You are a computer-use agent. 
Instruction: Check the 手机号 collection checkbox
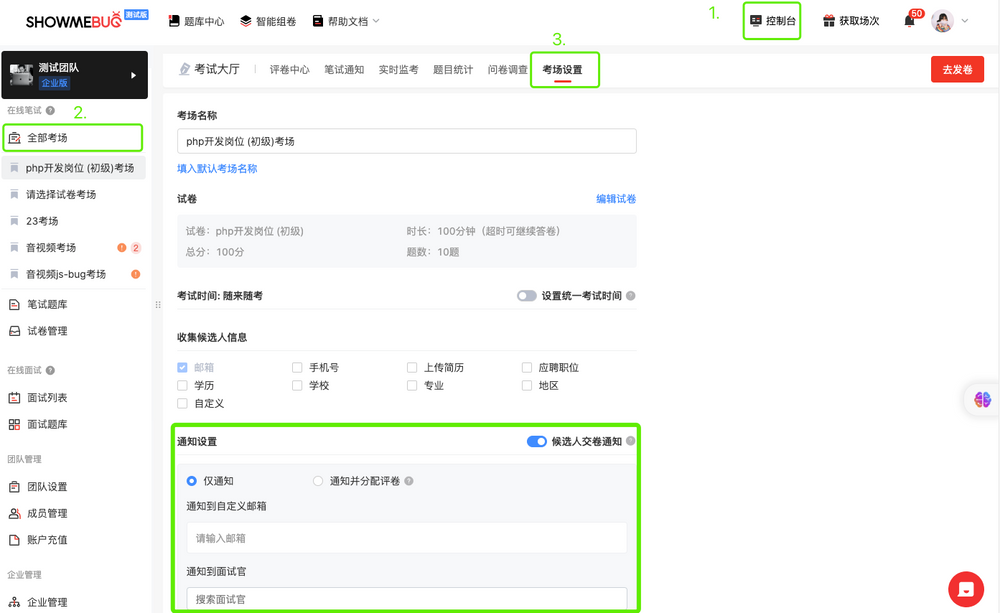296,367
